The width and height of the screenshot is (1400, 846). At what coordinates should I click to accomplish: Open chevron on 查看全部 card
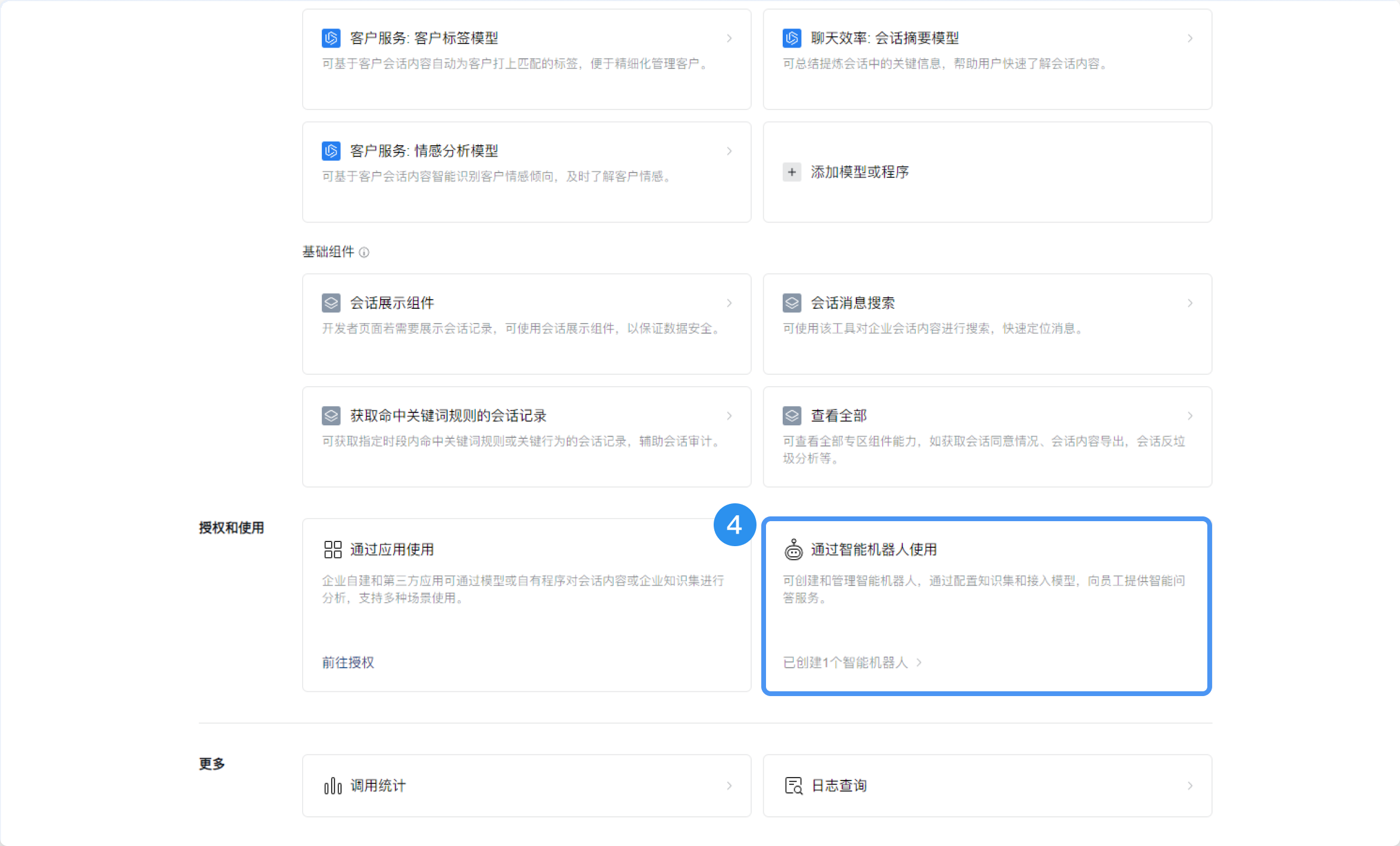coord(1190,416)
